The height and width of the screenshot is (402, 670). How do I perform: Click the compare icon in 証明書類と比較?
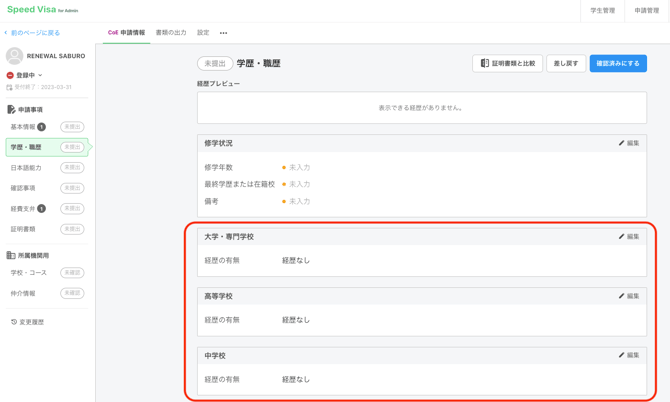[485, 63]
